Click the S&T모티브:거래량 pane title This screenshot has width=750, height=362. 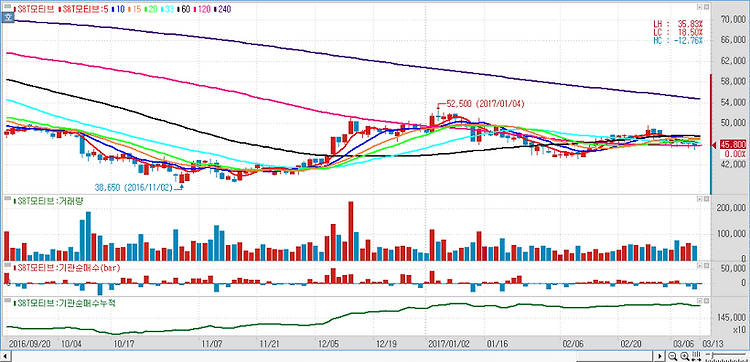coord(49,201)
